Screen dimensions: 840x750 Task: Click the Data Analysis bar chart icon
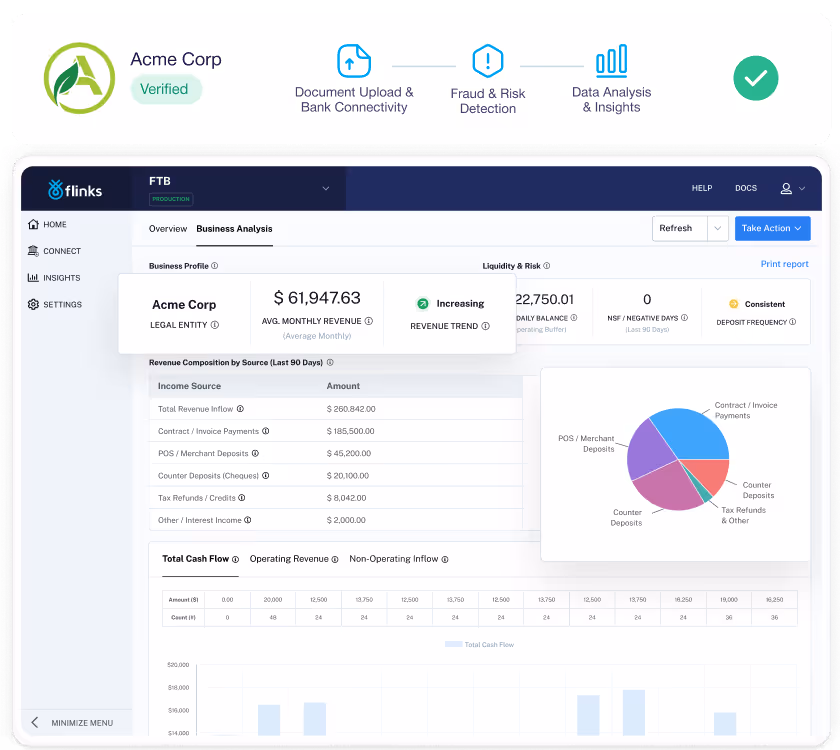point(611,60)
